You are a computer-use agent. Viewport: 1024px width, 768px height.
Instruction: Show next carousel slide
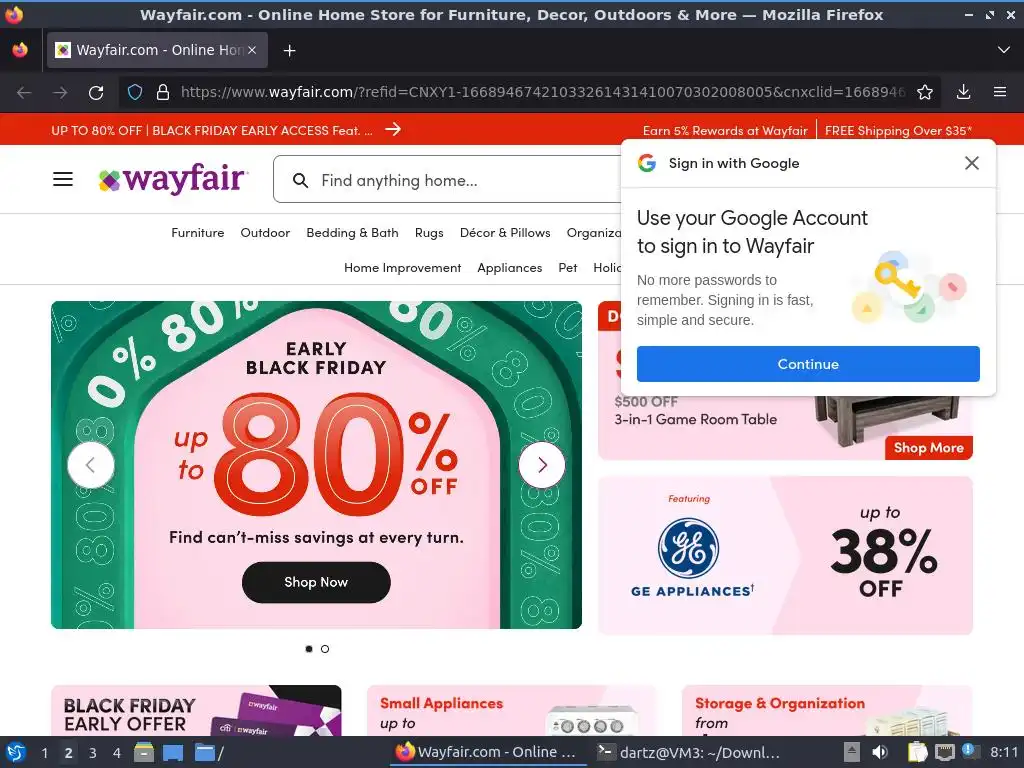(542, 465)
